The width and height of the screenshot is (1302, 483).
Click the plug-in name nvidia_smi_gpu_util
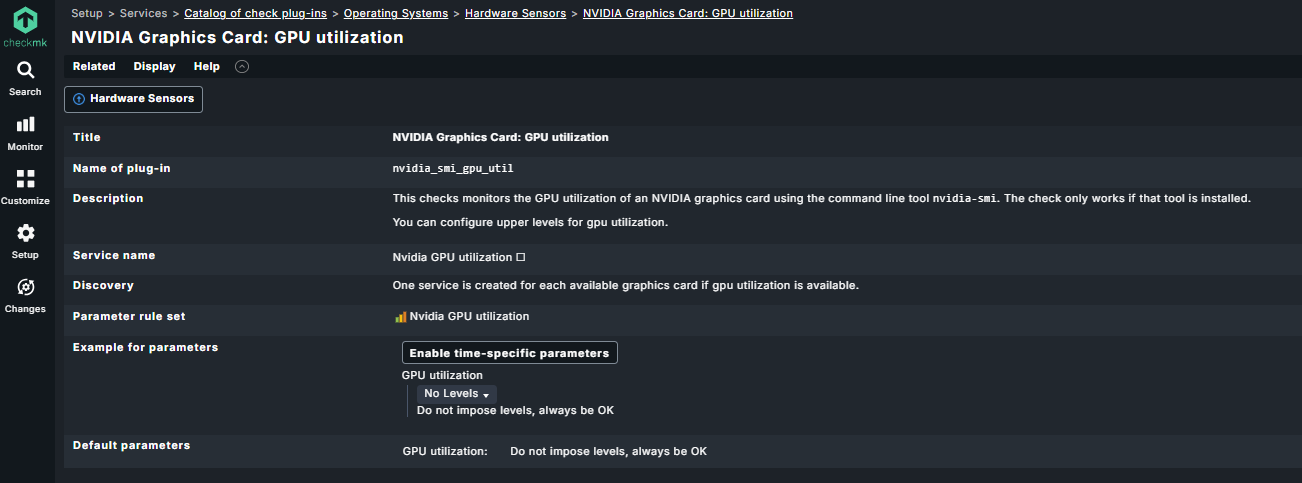[453, 169]
